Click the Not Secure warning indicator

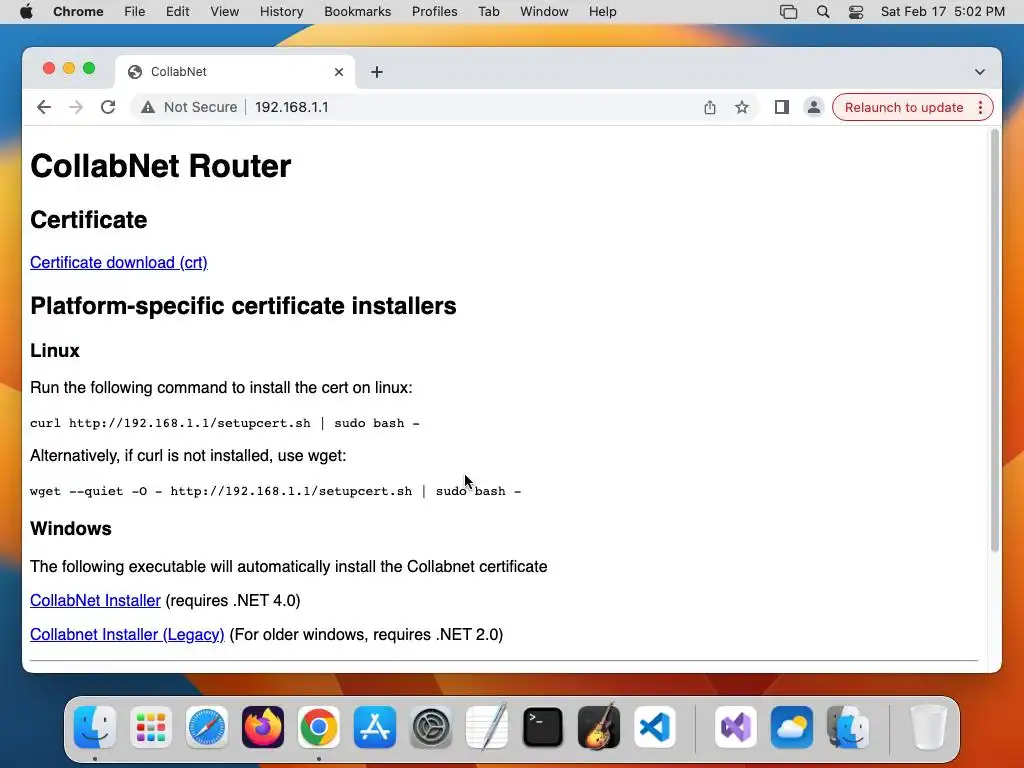pos(189,107)
